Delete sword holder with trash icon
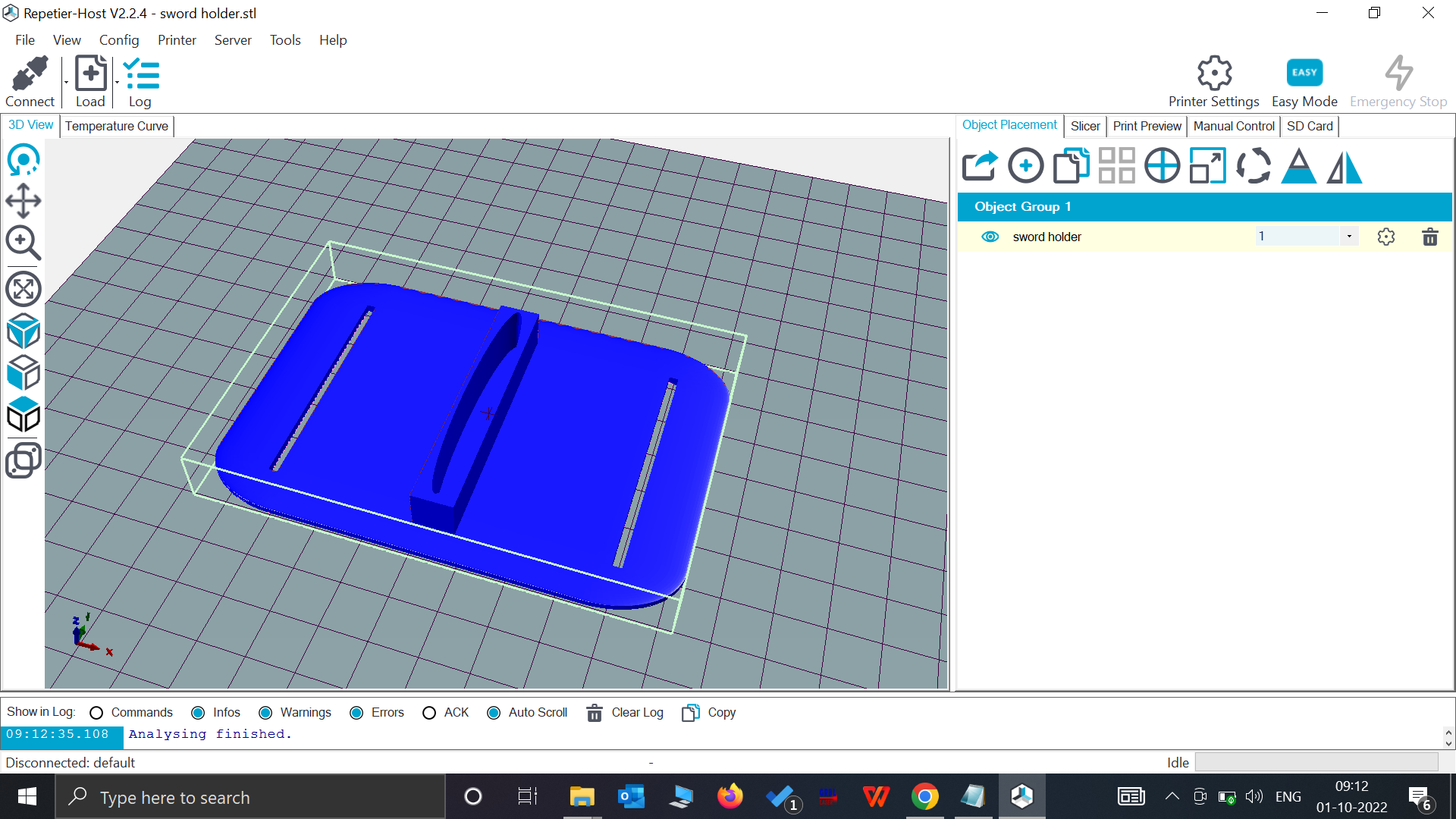 point(1429,237)
